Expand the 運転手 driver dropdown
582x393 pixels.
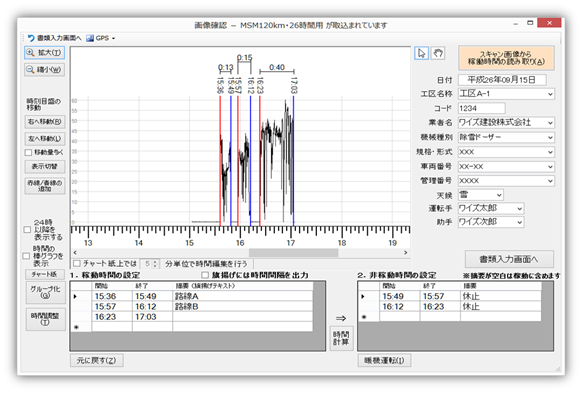click(520, 209)
